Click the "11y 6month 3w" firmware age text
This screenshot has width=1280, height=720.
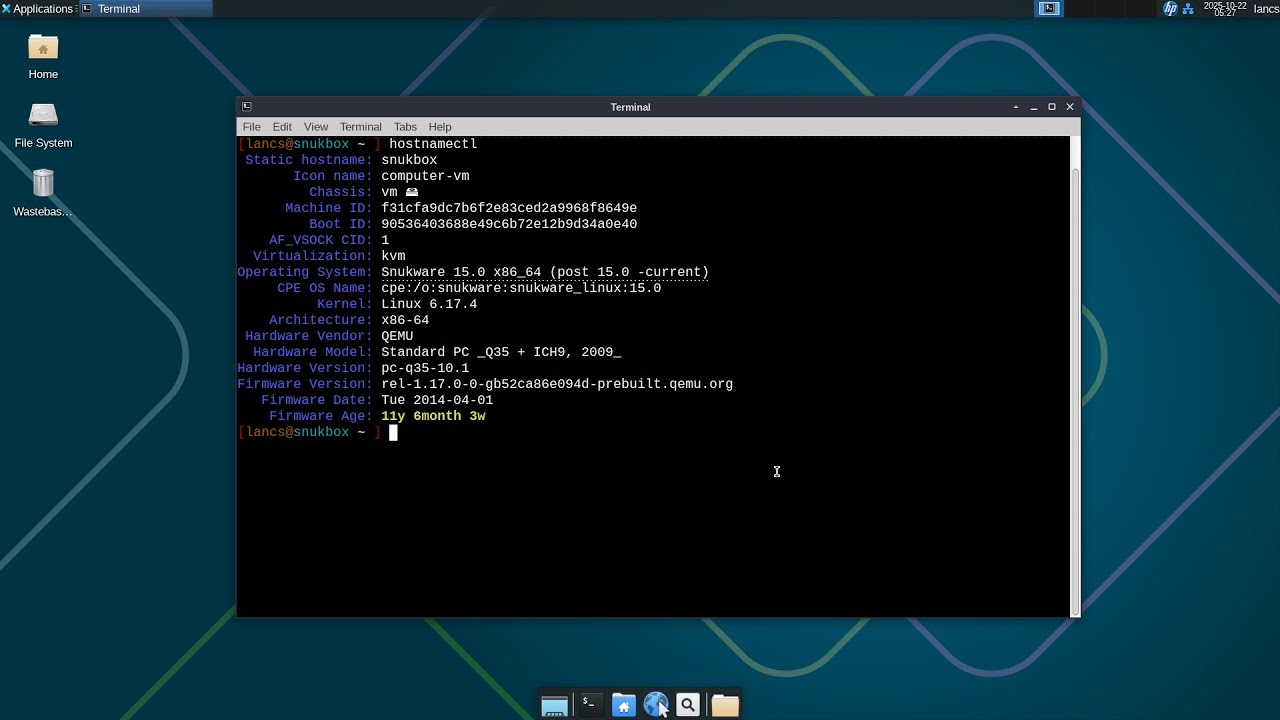433,416
